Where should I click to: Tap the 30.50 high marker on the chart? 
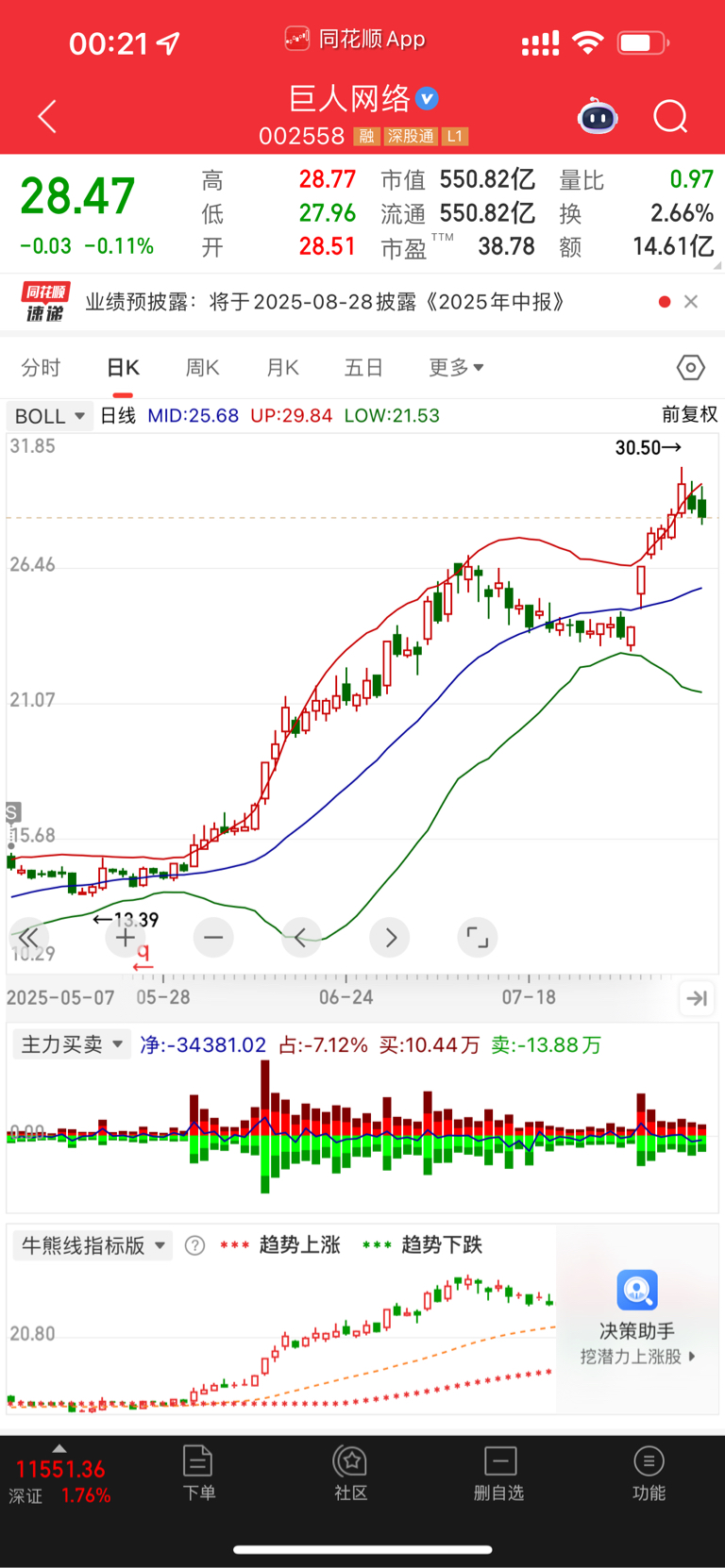coord(648,447)
